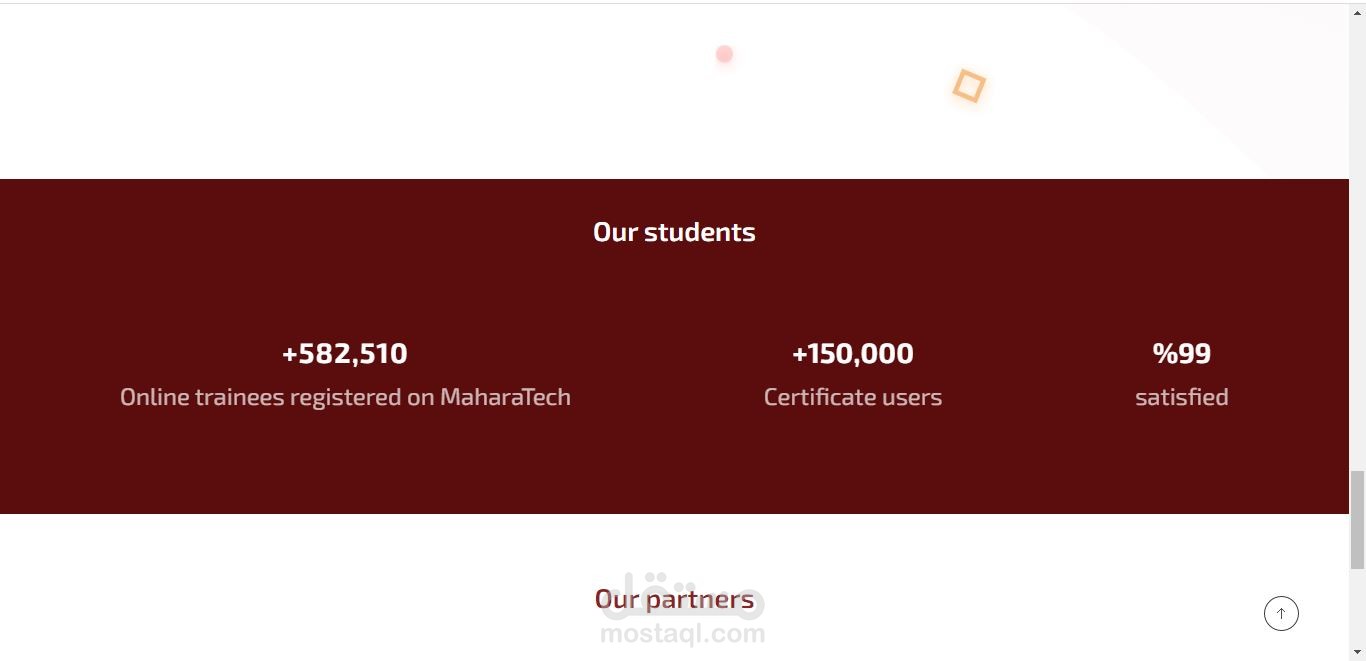Click the scrollbar down arrow
Image resolution: width=1366 pixels, height=661 pixels.
[1357, 653]
